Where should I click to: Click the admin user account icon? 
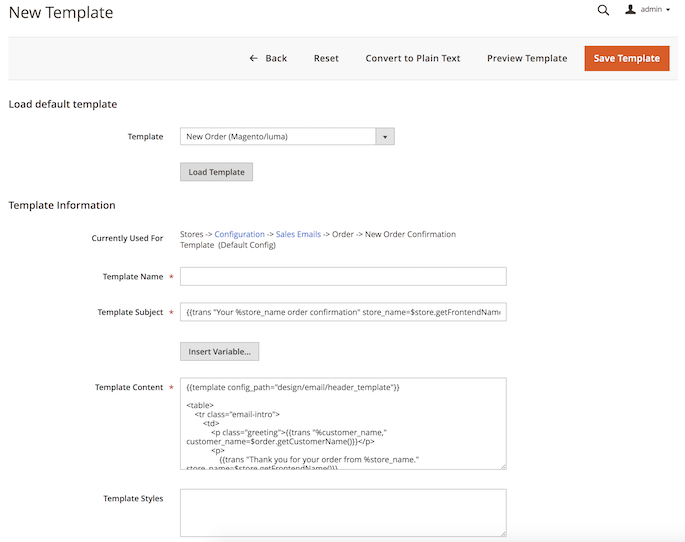click(630, 10)
